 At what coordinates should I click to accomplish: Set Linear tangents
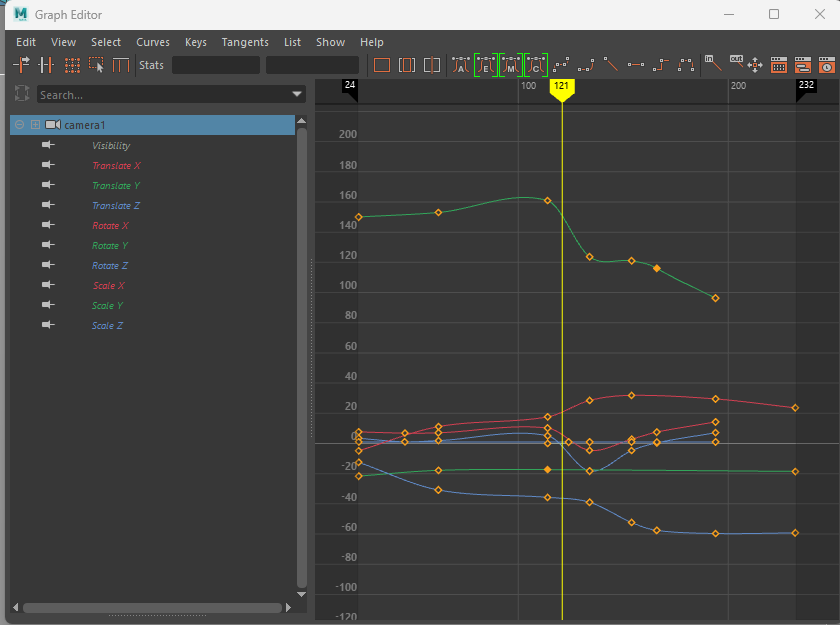(x=611, y=64)
